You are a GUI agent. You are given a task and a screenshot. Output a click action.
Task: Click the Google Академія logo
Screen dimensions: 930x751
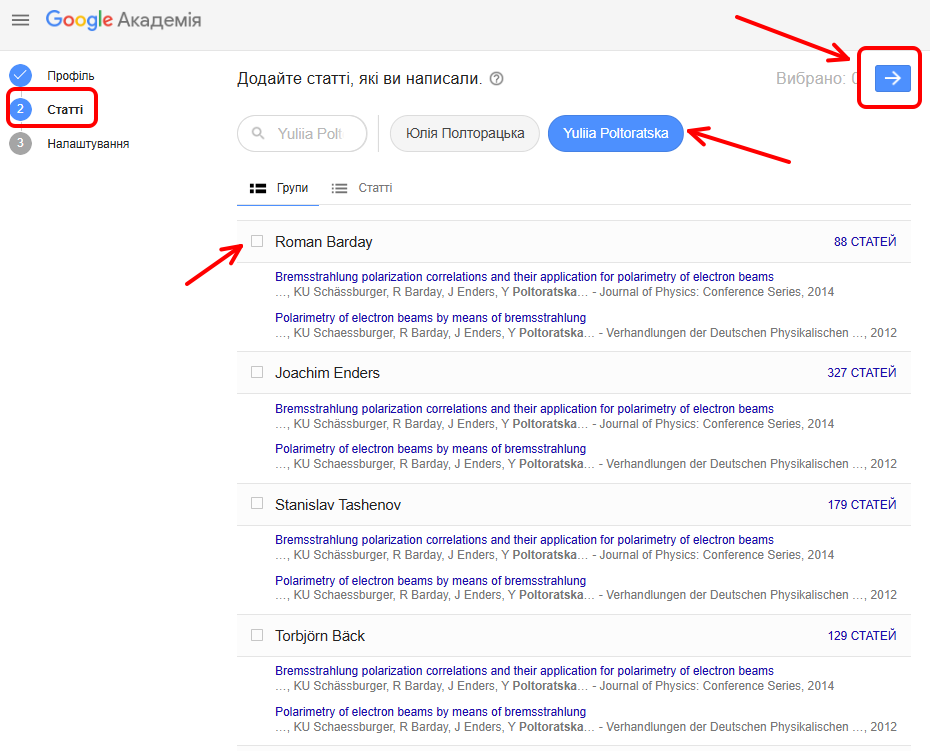[x=123, y=20]
